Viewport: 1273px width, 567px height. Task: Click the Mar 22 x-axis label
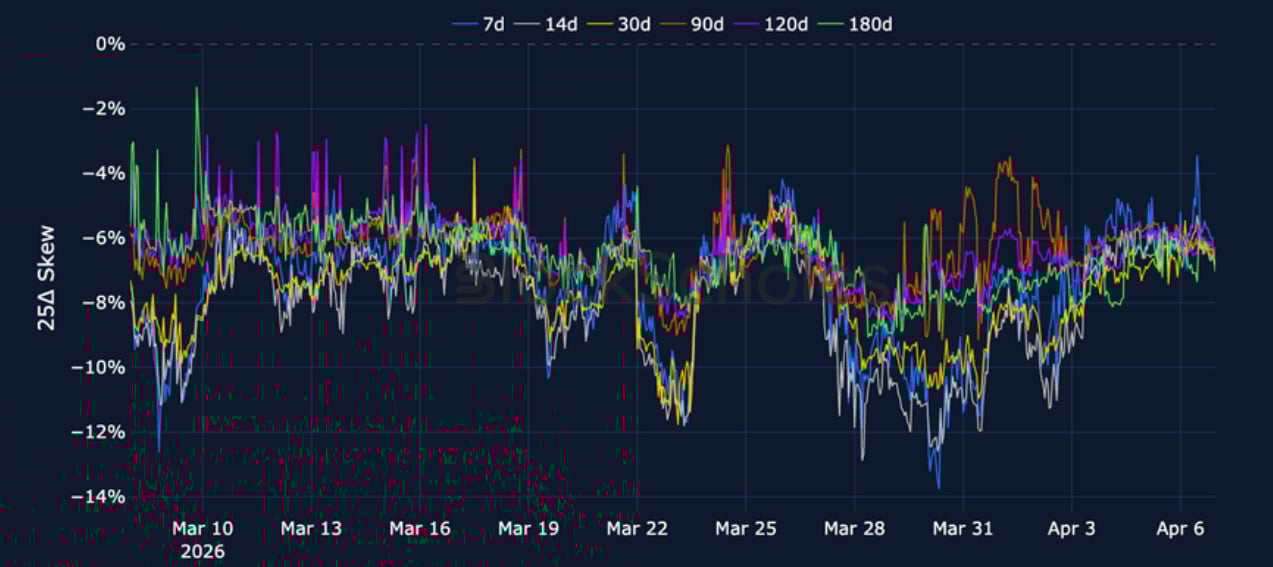coord(638,528)
